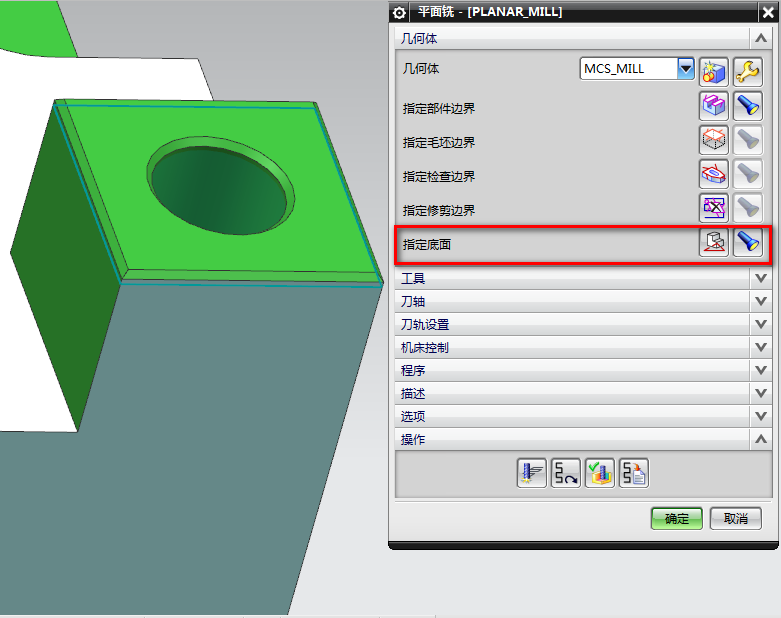Collapse the 操作 (Actions) section
The image size is (781, 618).
(760, 439)
